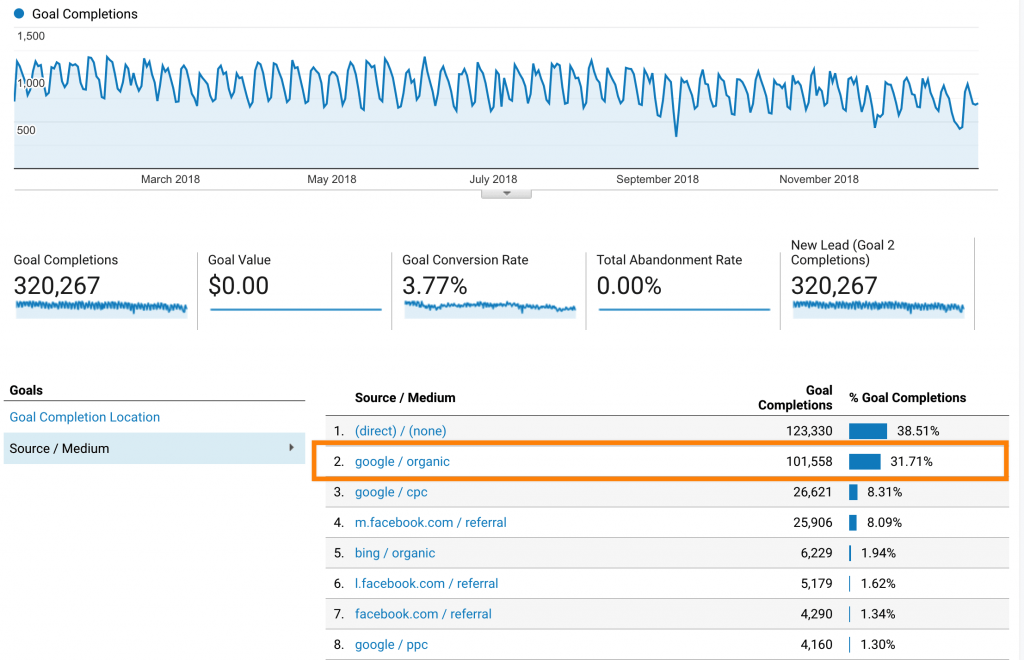The width and height of the screenshot is (1024, 660).
Task: Sort by the % Goal Completions column header
Action: coord(907,398)
